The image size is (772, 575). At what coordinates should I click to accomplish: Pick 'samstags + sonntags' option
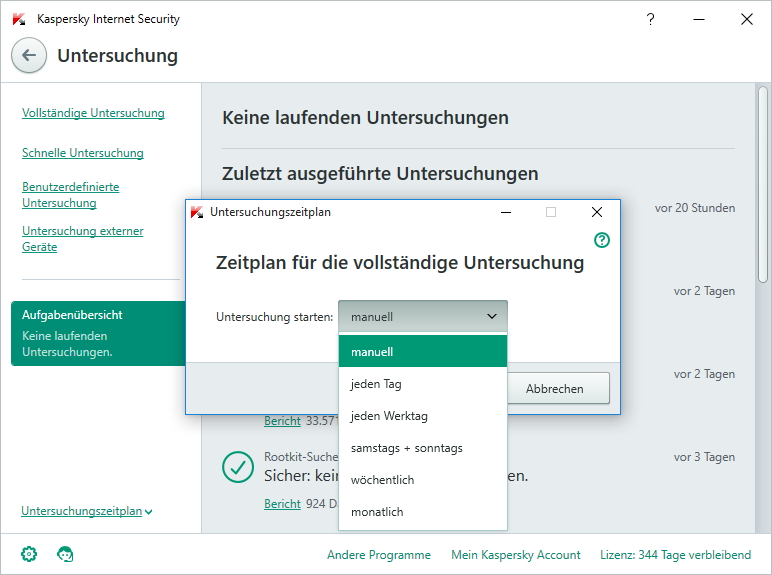(x=423, y=447)
